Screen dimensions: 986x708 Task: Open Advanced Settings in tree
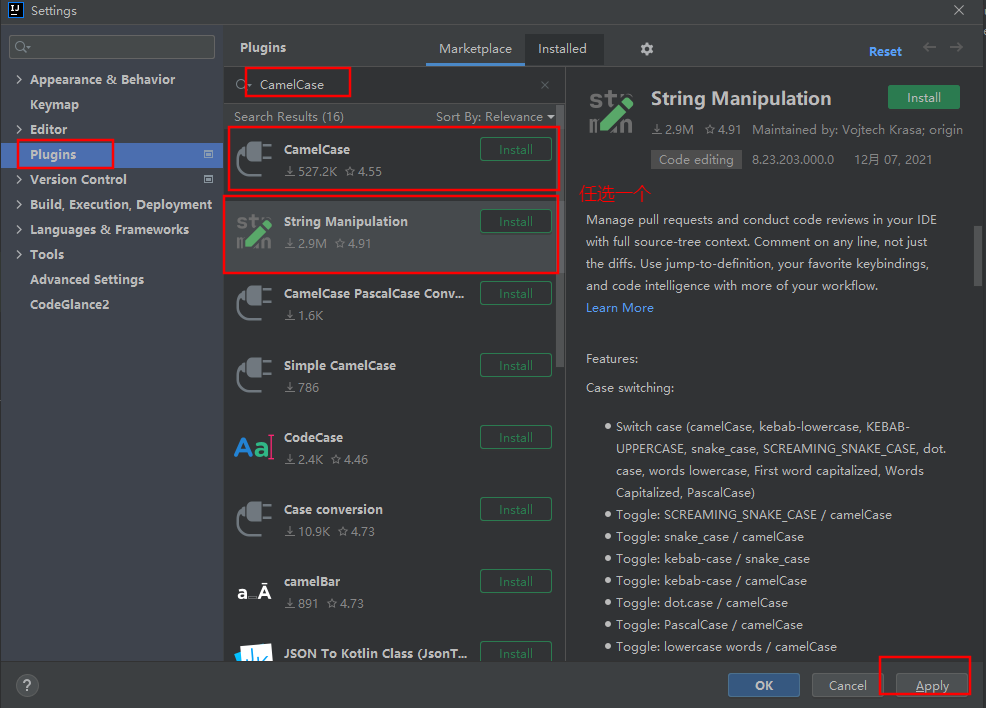click(x=87, y=280)
